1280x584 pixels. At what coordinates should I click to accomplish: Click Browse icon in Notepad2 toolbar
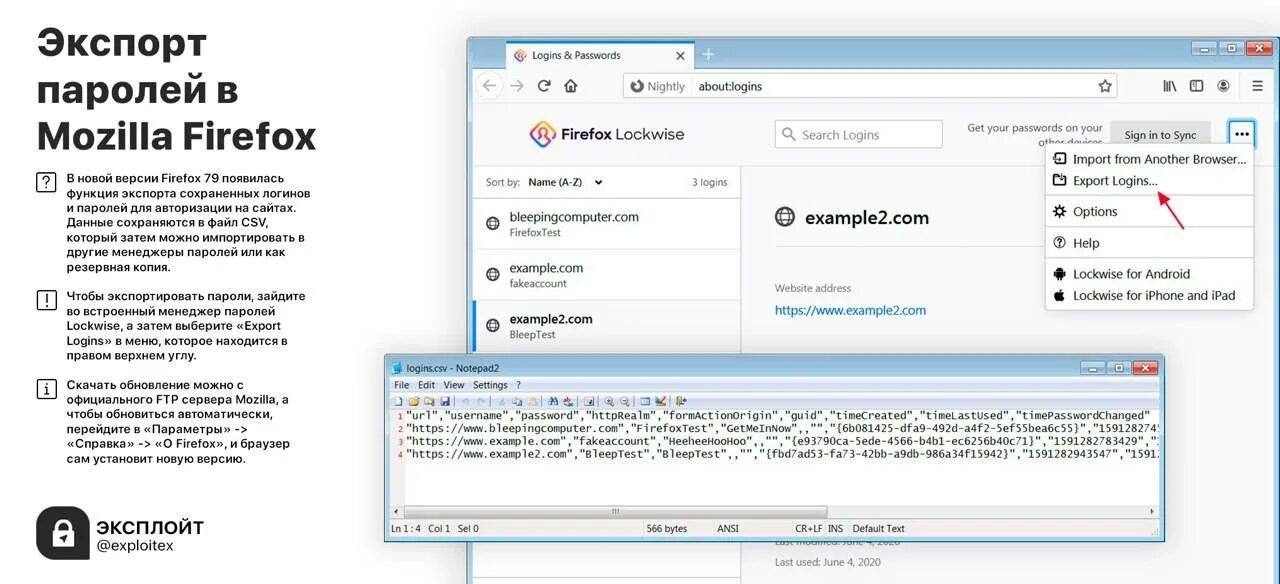(x=429, y=401)
